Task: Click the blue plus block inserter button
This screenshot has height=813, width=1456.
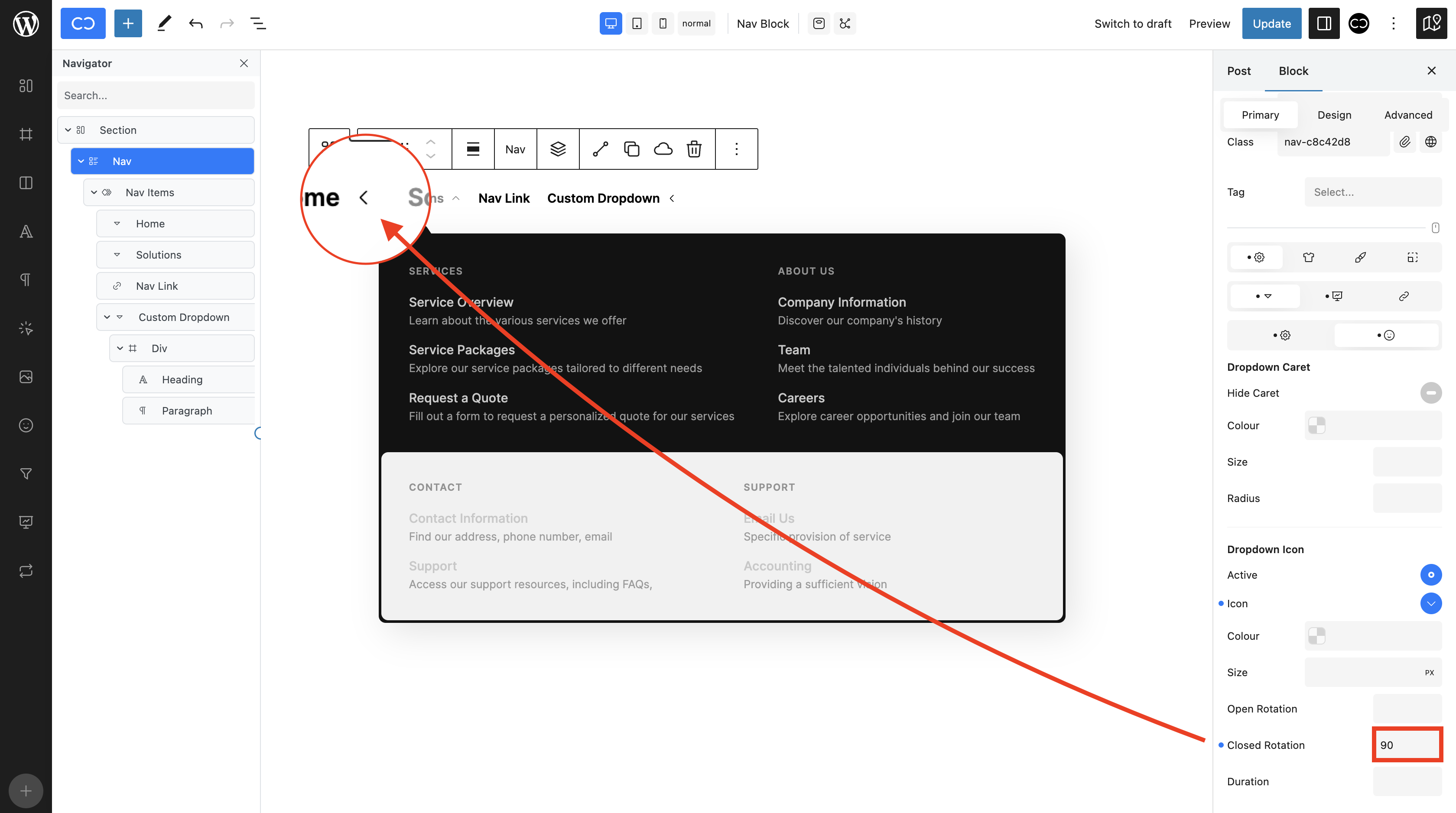Action: 128,24
